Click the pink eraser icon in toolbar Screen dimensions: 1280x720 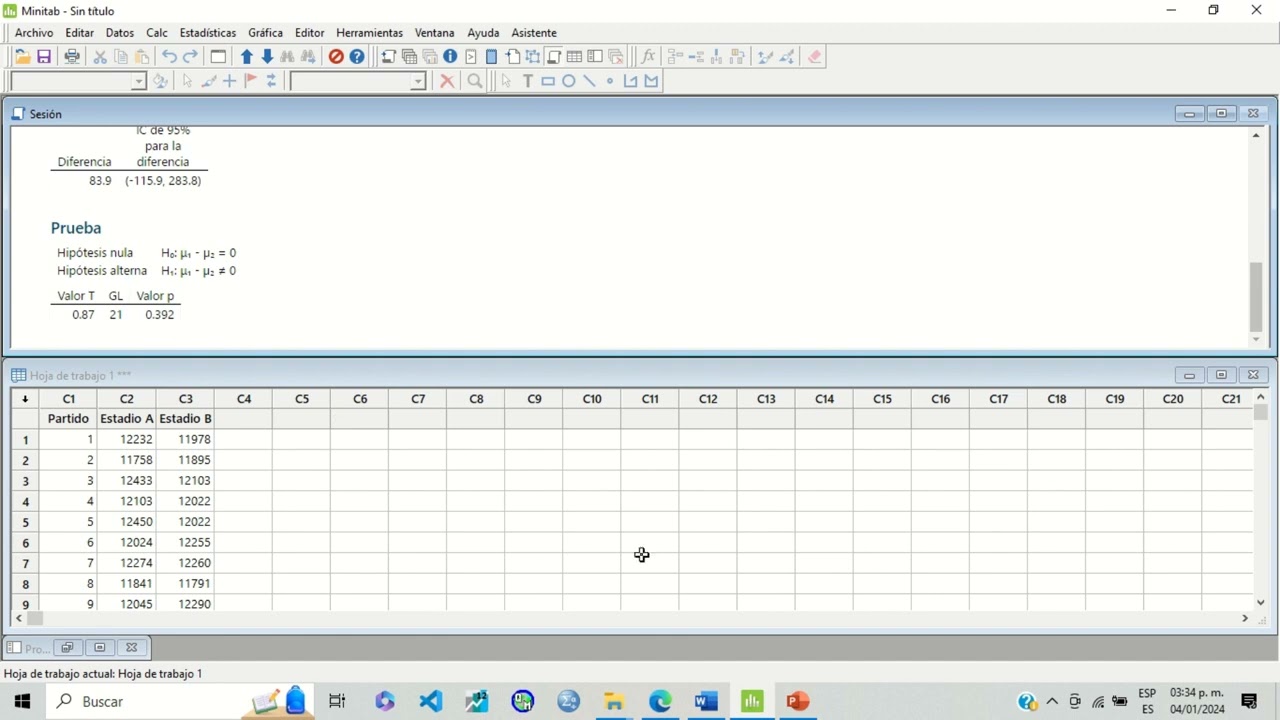pos(814,57)
